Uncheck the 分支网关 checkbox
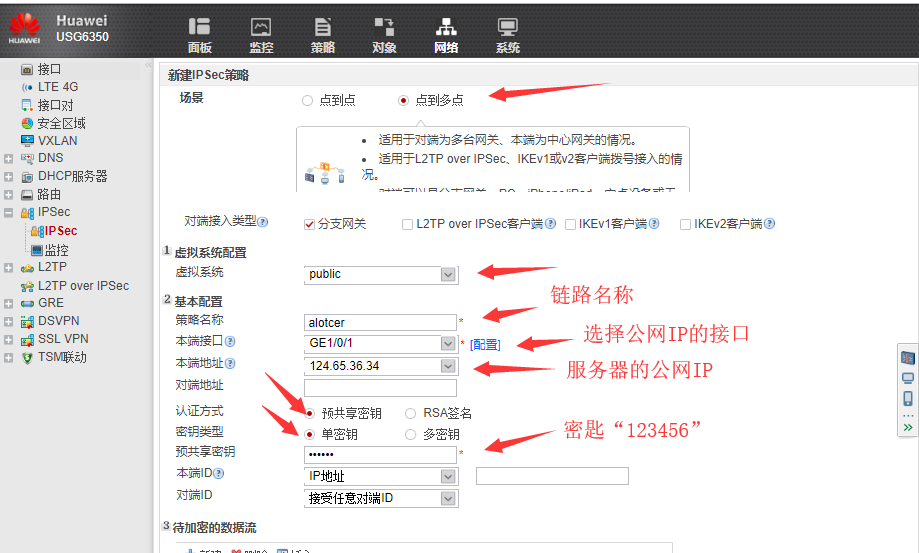 [310, 224]
